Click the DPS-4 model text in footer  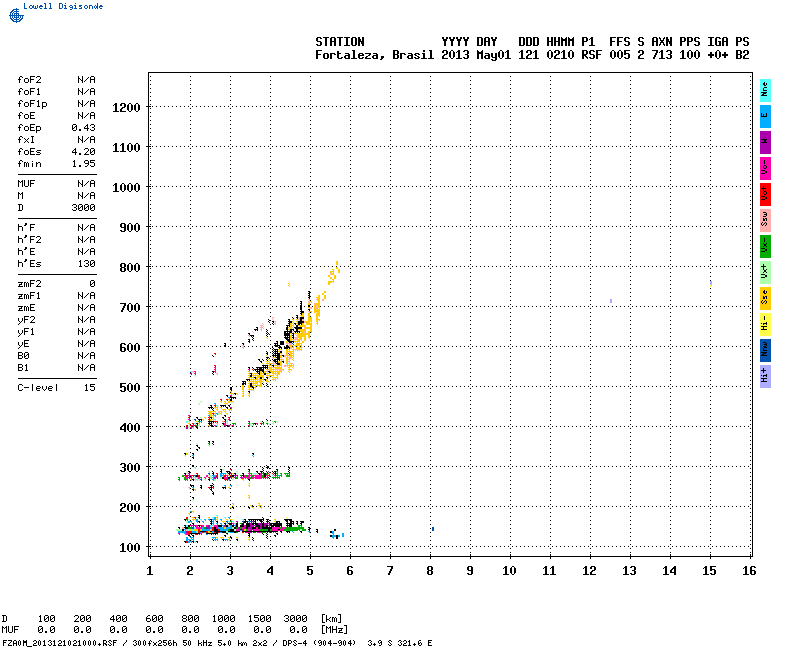(294, 643)
